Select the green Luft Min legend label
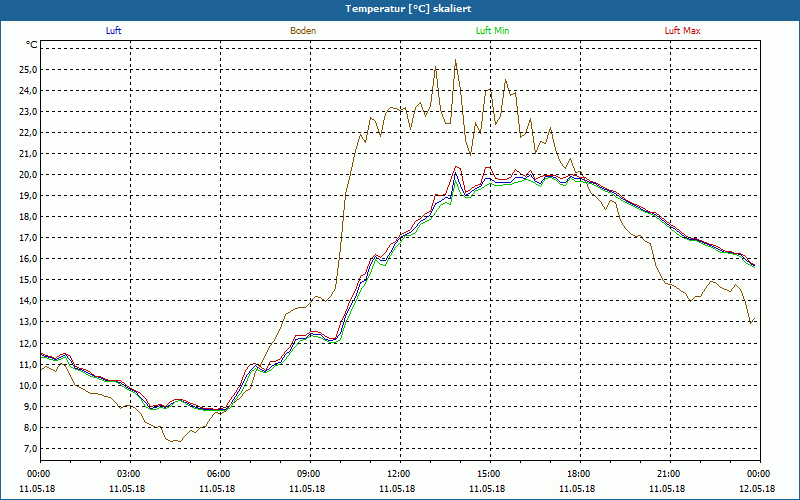800x500 pixels. pos(492,31)
